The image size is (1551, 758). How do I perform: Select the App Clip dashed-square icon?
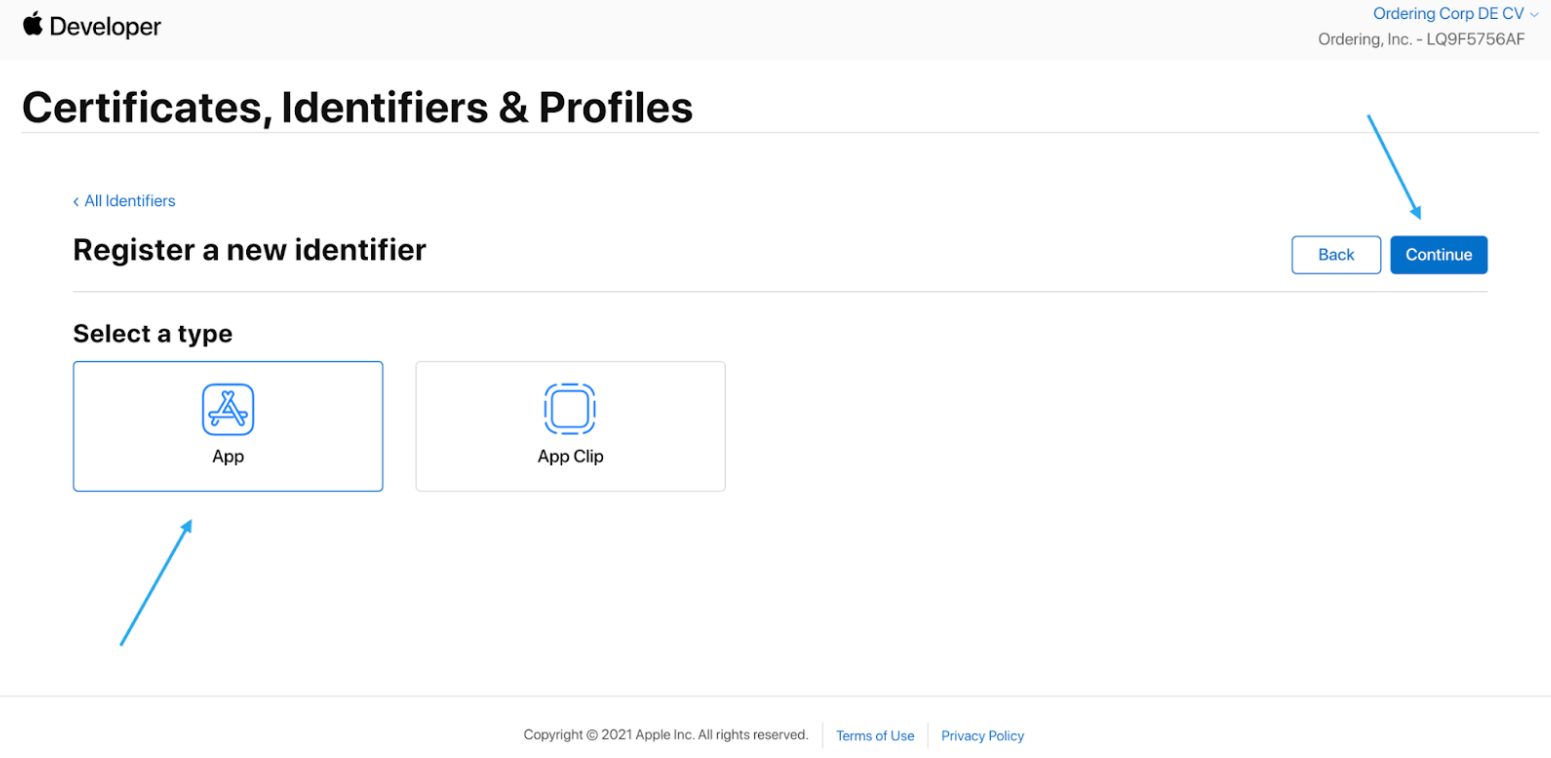pos(570,409)
